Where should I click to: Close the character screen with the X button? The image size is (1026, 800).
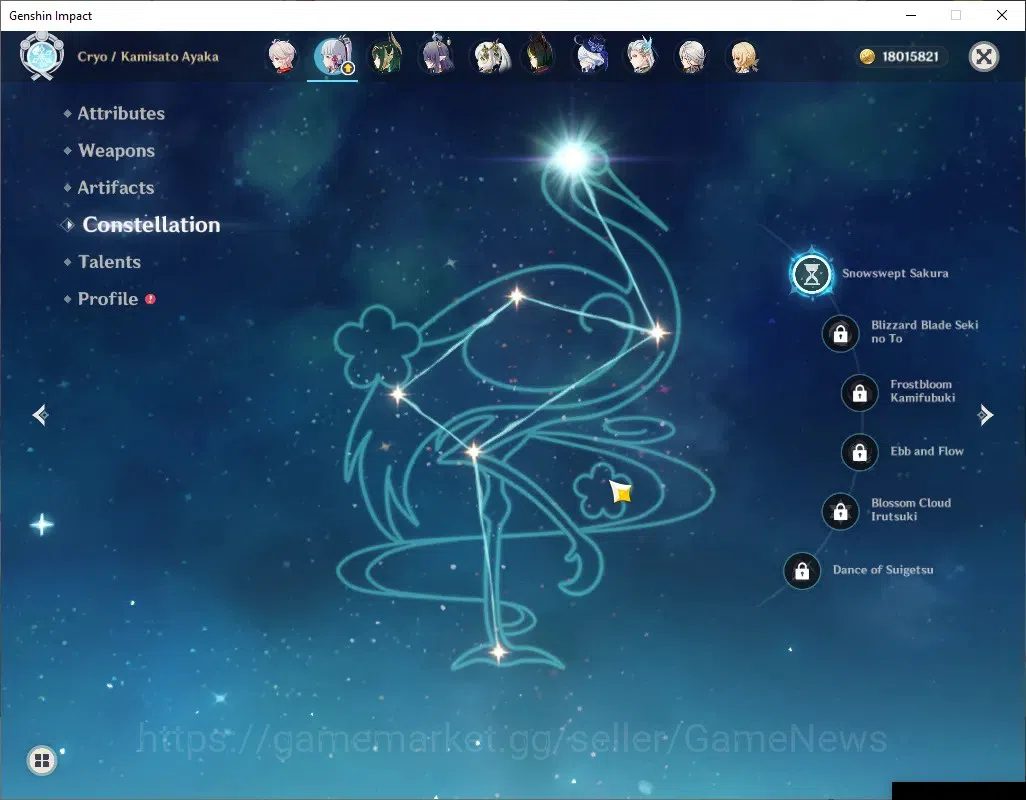click(983, 57)
